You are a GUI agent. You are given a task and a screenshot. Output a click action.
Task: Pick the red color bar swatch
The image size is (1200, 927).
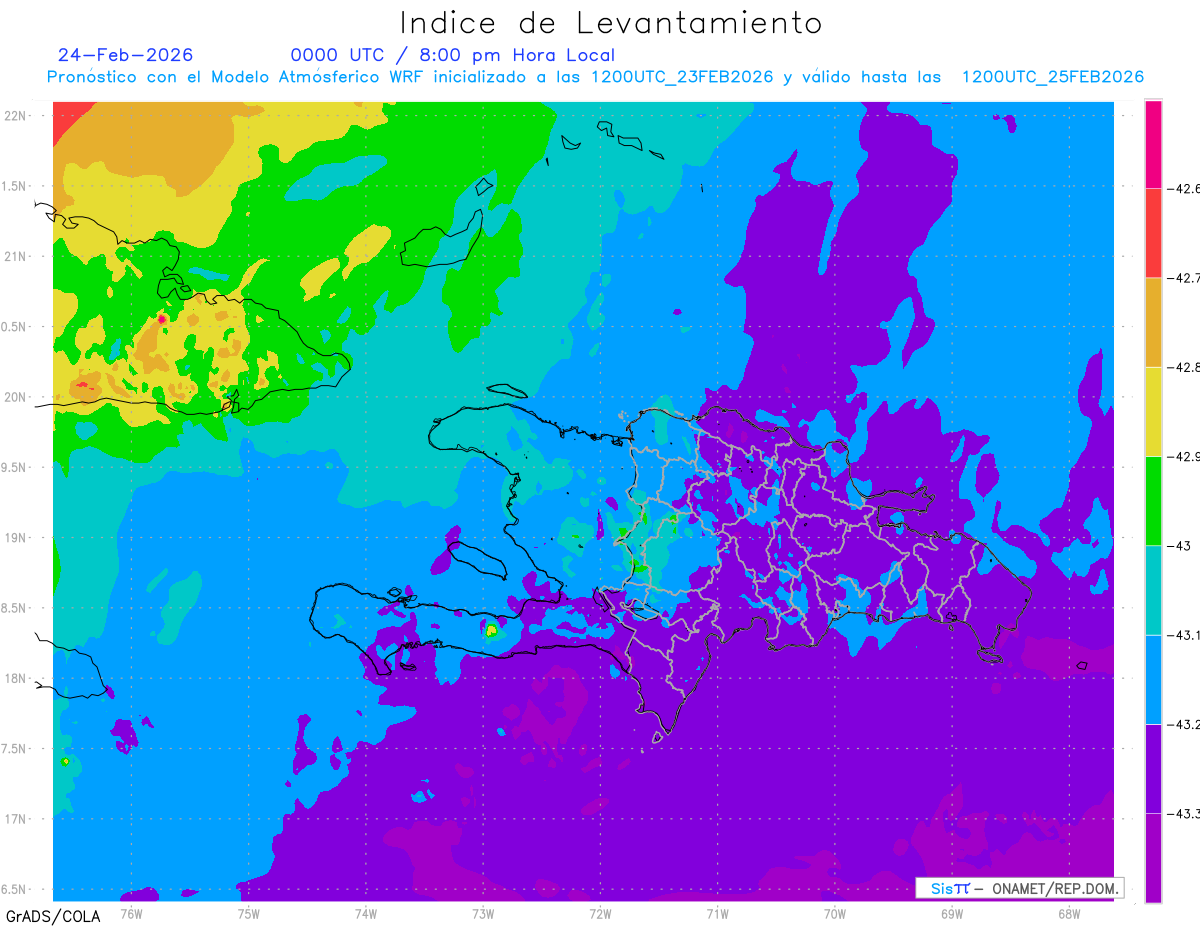point(1154,233)
